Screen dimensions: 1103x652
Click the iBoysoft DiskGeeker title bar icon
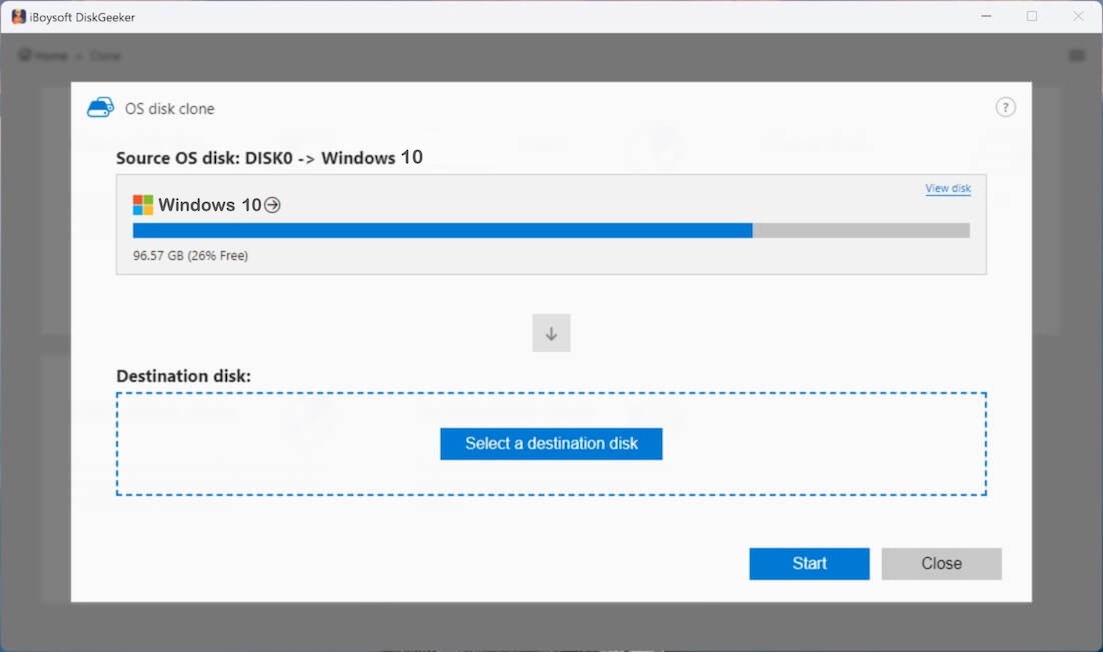16,16
